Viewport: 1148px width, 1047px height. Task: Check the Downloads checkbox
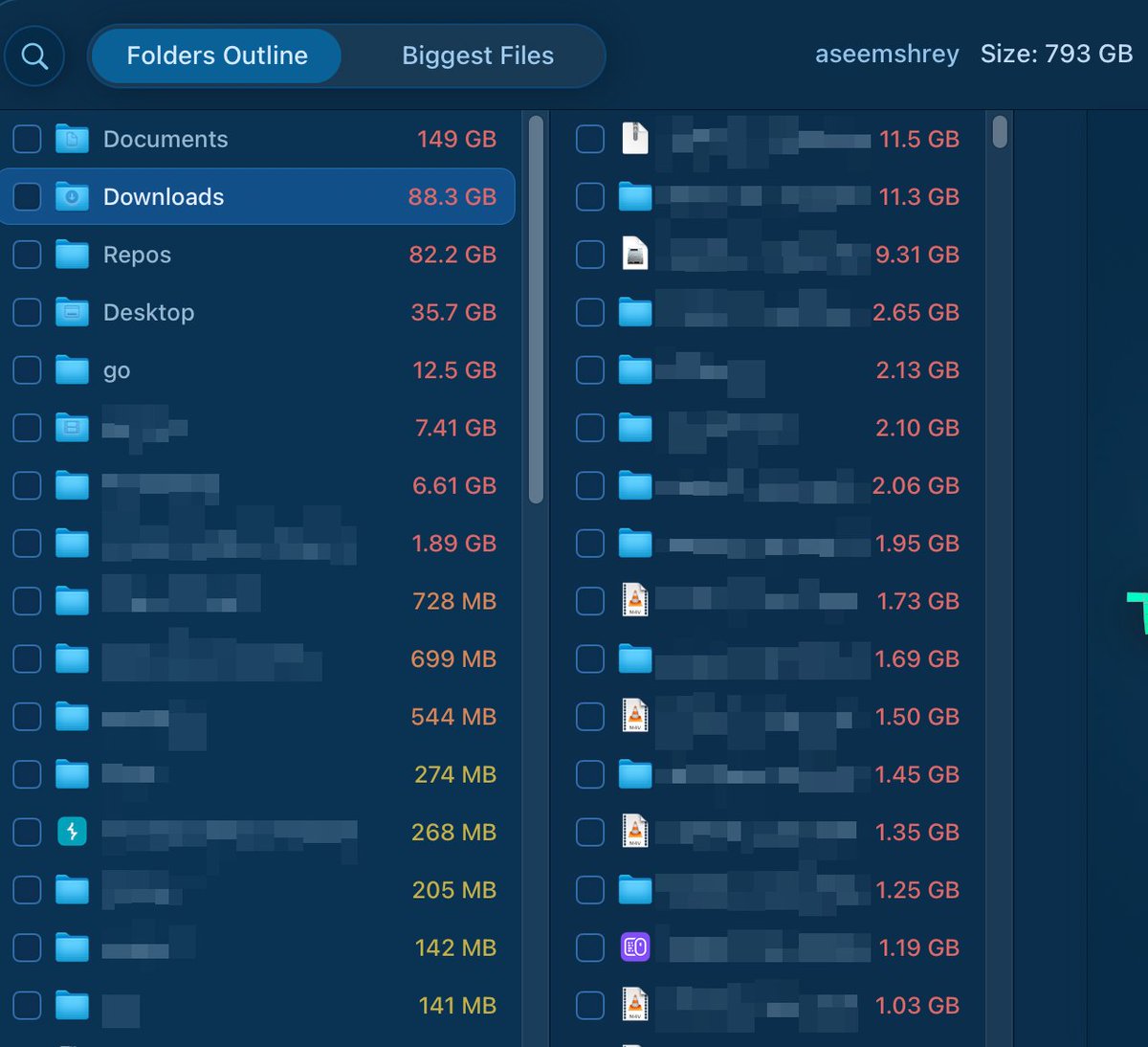click(x=27, y=196)
